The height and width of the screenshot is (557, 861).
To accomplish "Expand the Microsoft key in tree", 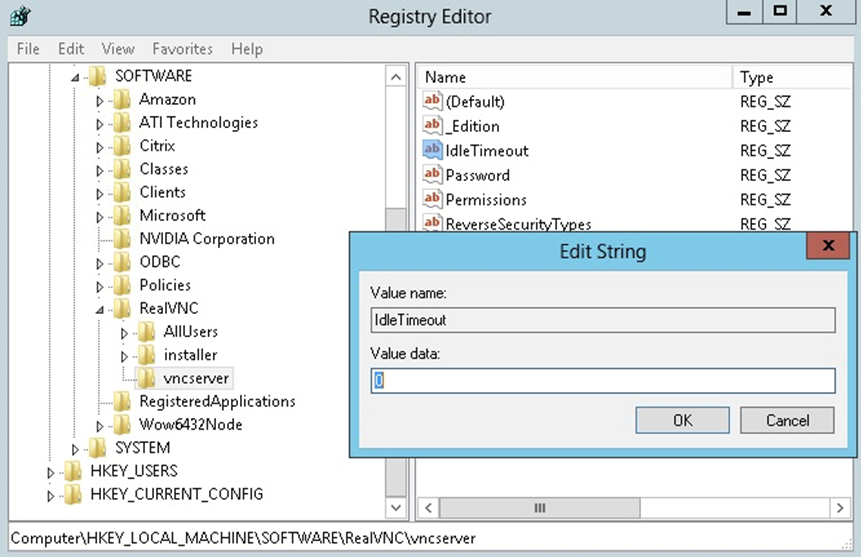I will 100,216.
